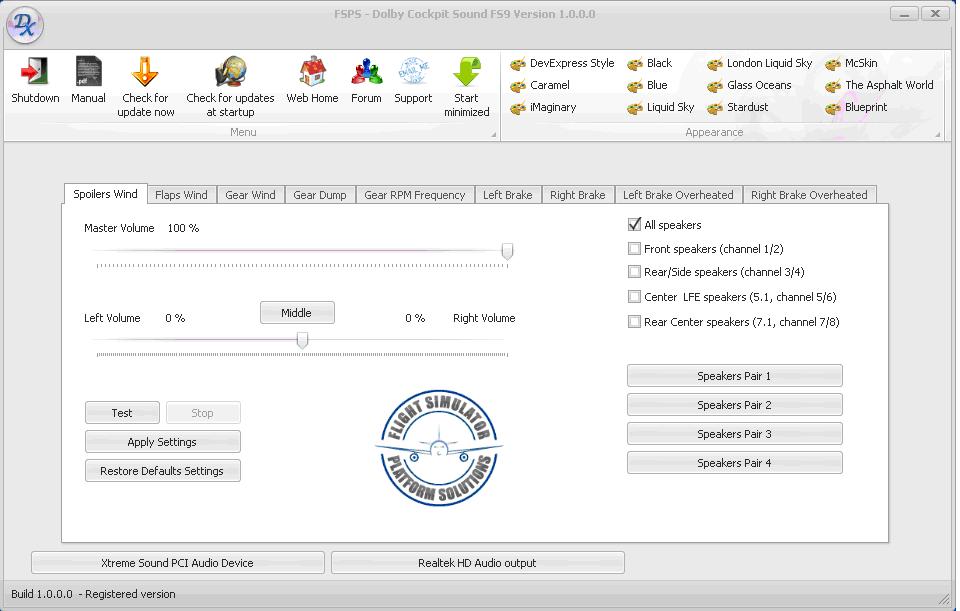
Task: Apply the Liquid Sky skin
Action: [661, 107]
